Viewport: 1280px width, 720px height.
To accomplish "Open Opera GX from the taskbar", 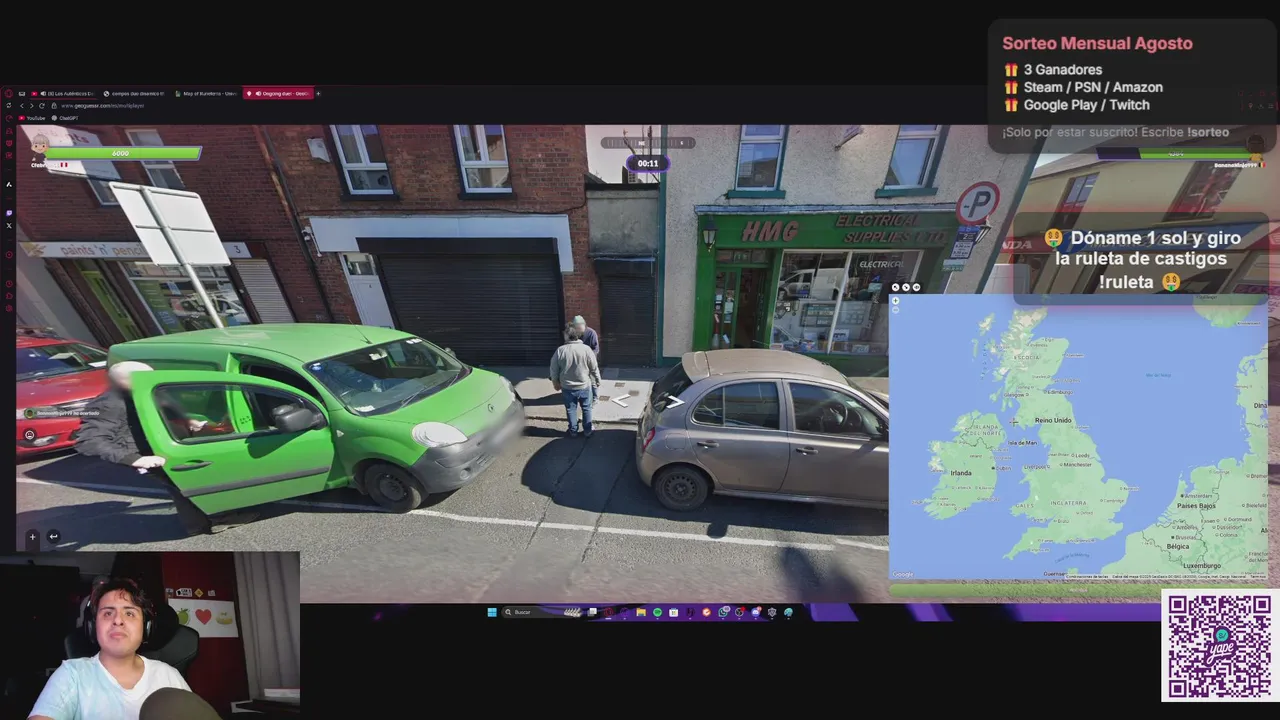I will point(608,612).
